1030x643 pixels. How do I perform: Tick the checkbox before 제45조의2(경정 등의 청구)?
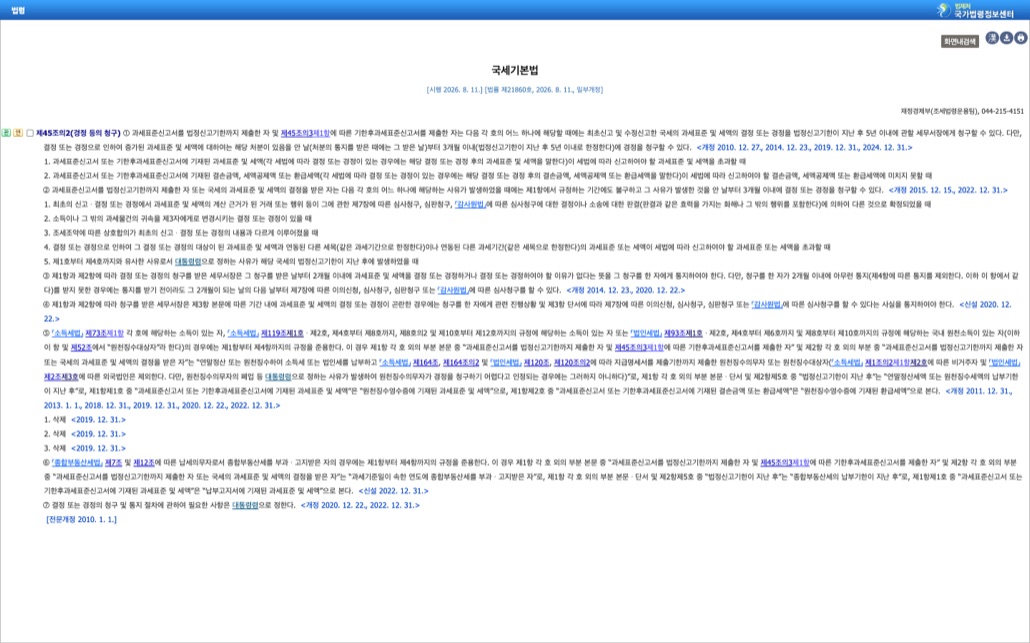click(x=30, y=133)
